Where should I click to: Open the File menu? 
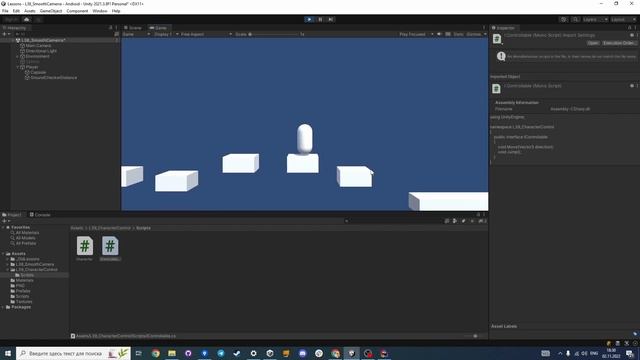(5, 11)
